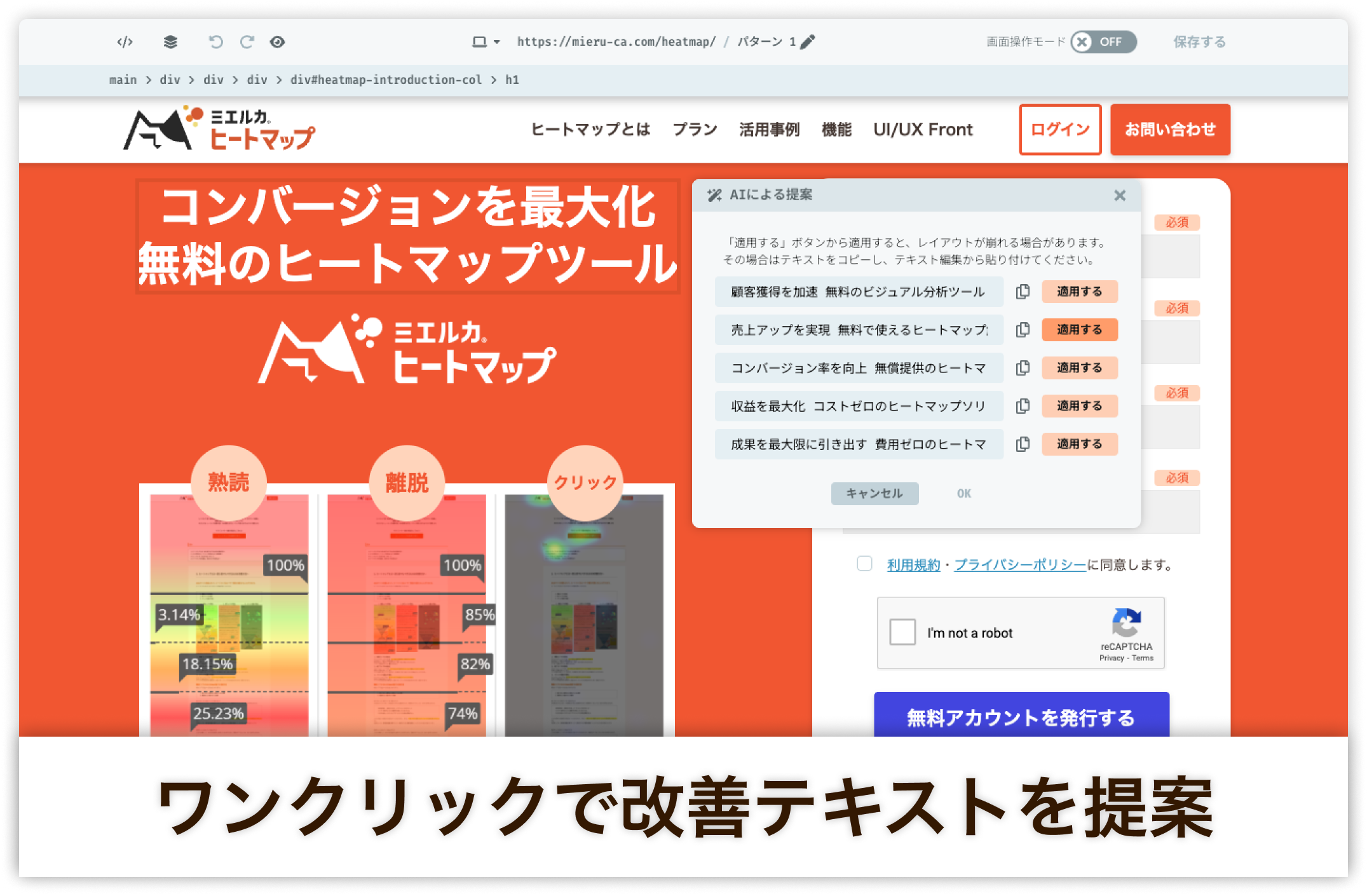Screen dimensions: 1367x896
Task: Check the I'm not a robot box
Action: click(902, 632)
